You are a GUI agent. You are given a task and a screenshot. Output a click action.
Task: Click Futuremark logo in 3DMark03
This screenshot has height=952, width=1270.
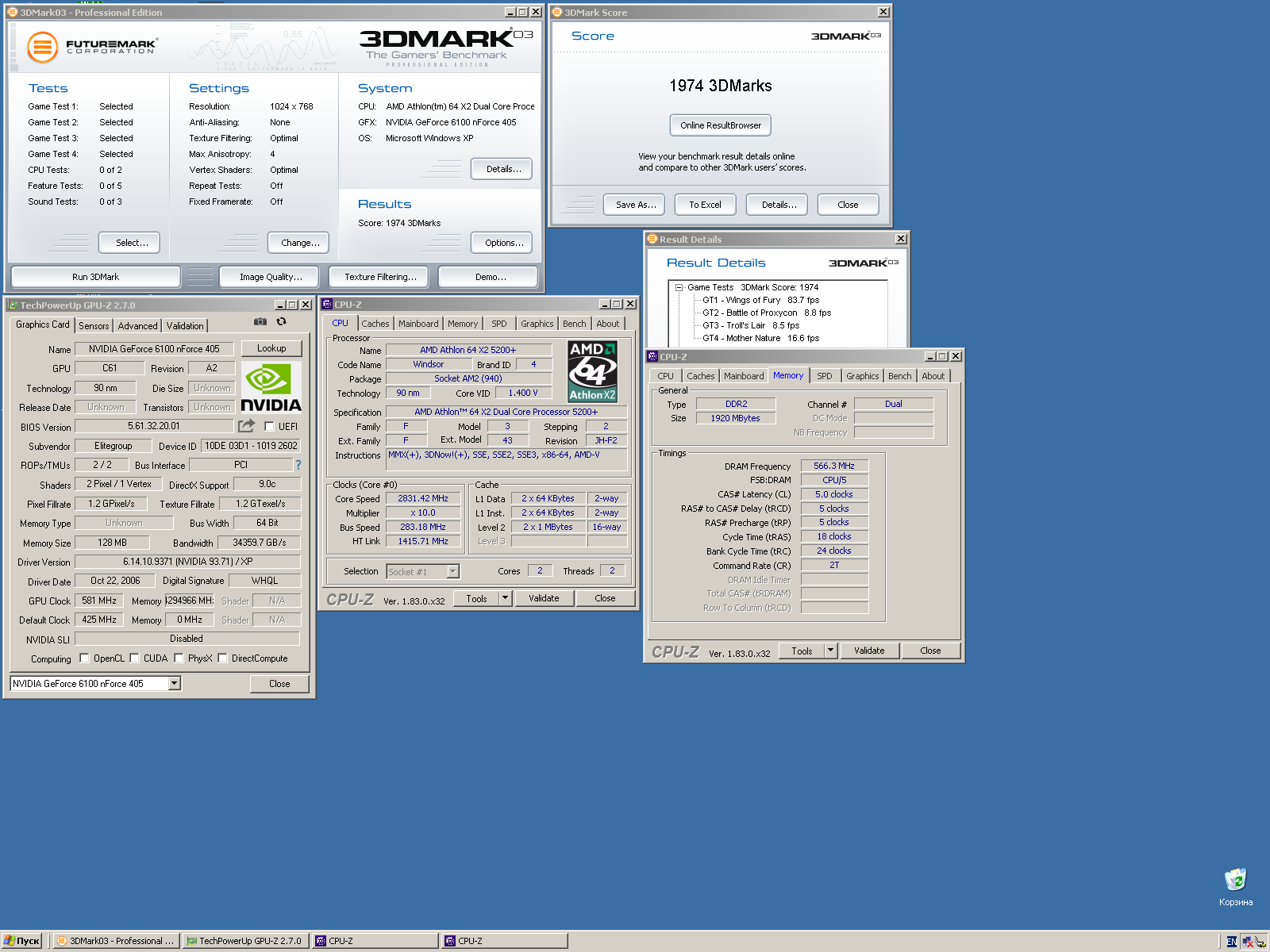[91, 47]
